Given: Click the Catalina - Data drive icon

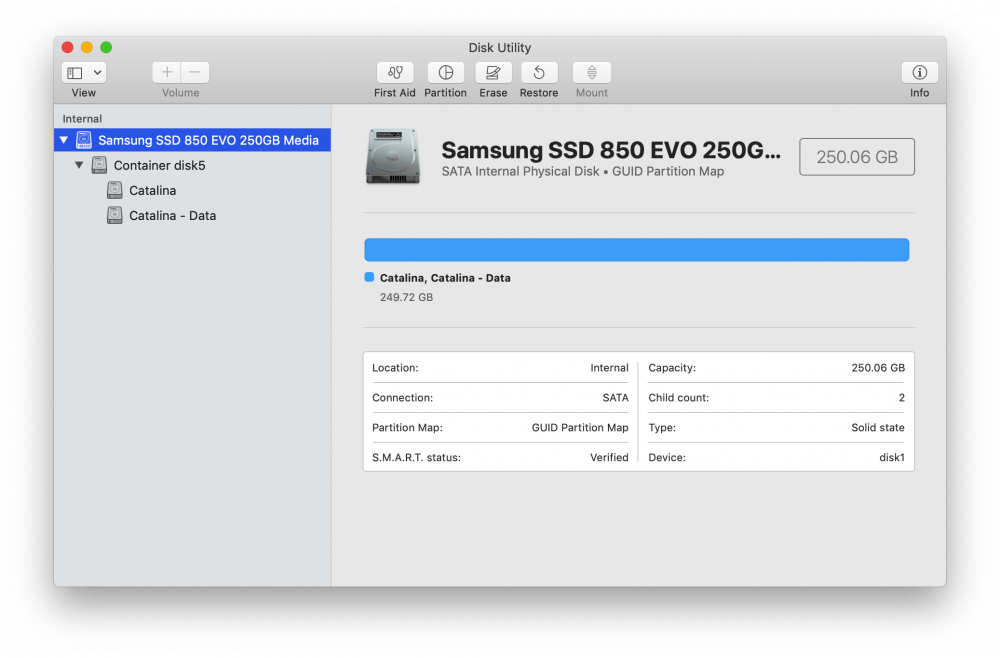Looking at the screenshot, I should coord(114,216).
